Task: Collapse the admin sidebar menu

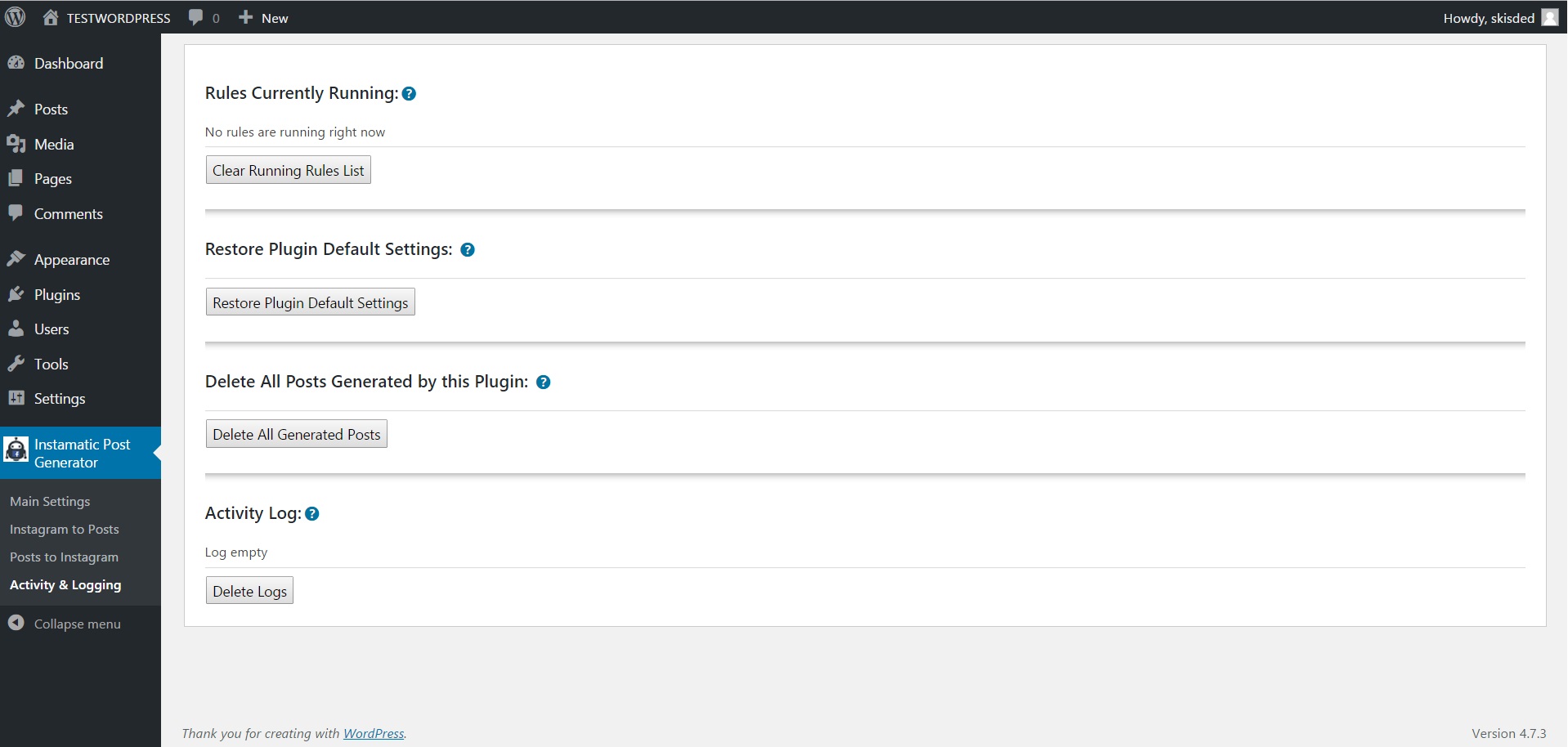Action: pos(76,624)
